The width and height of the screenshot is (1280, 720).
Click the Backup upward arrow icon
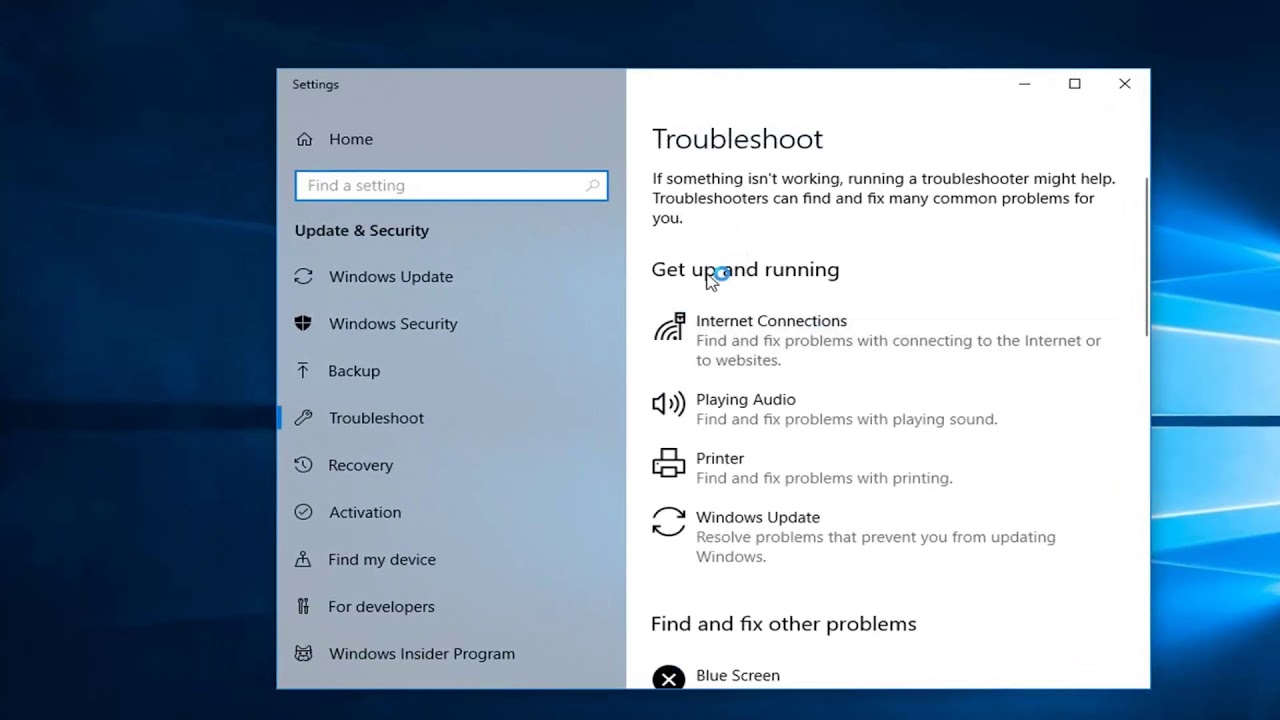pyautogui.click(x=303, y=370)
